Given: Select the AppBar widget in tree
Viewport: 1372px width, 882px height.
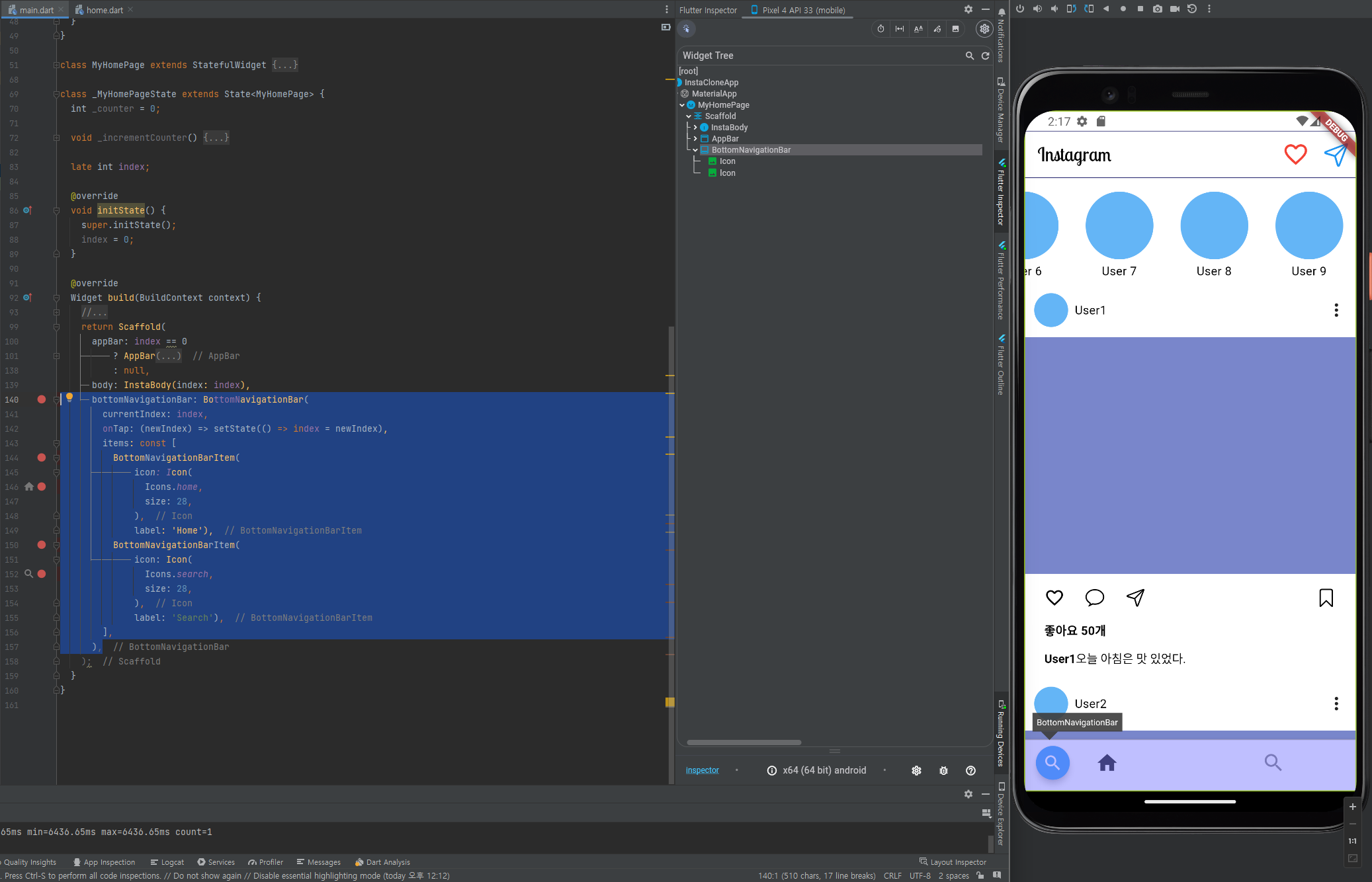Looking at the screenshot, I should pyautogui.click(x=725, y=139).
